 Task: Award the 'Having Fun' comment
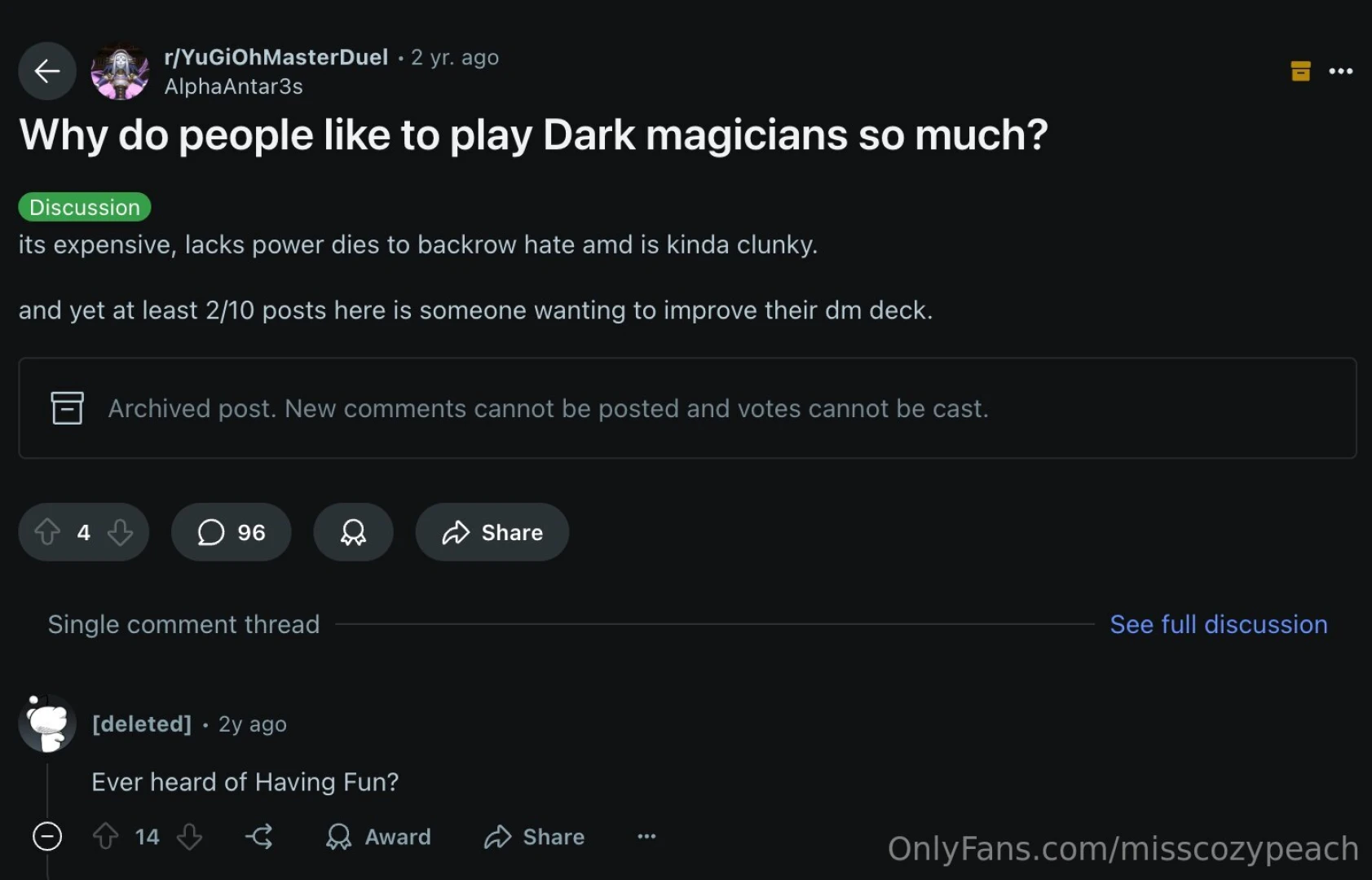click(378, 837)
